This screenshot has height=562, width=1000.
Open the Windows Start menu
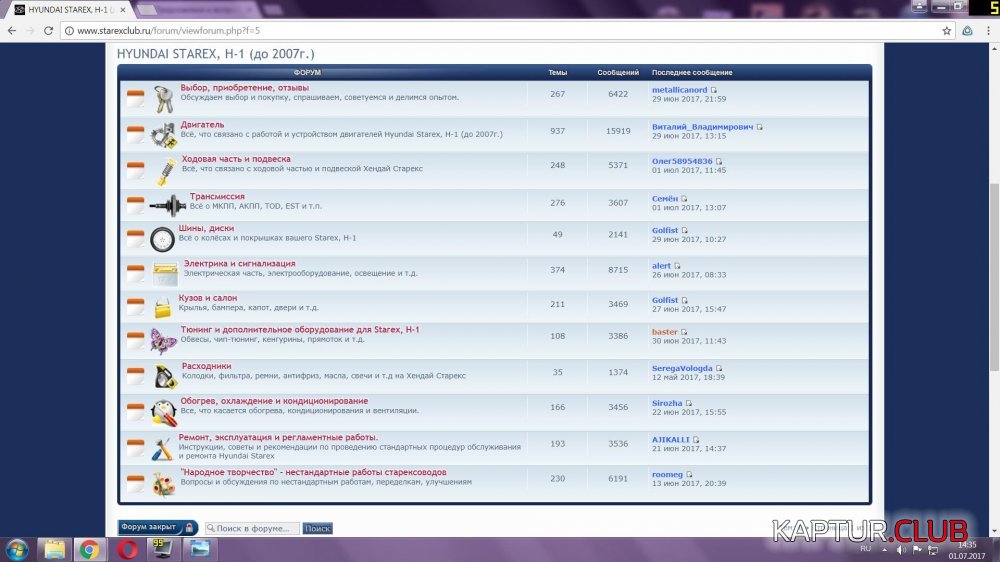(17, 549)
